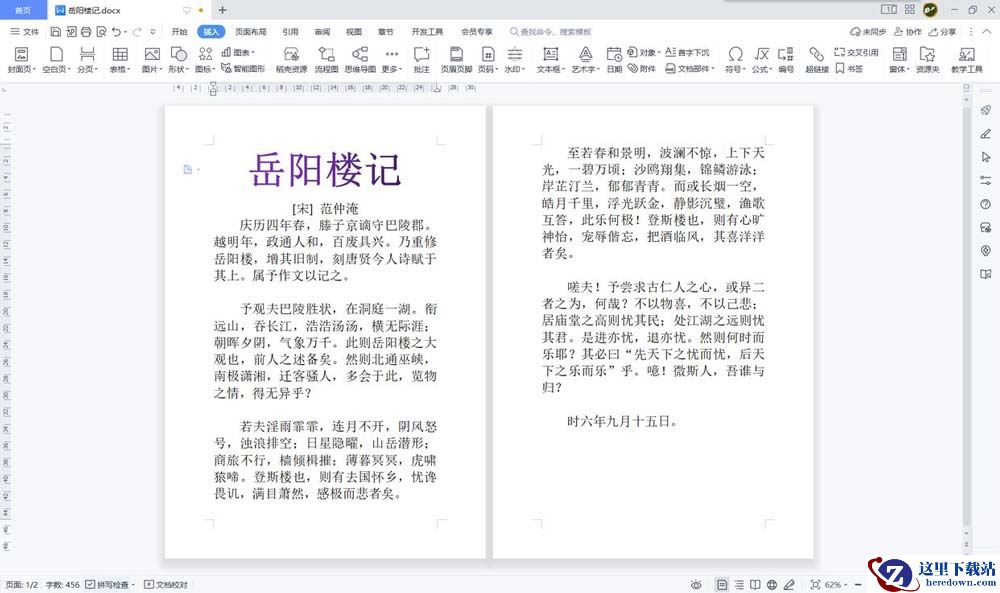Insert WordArt (艺术字)
This screenshot has height=593, width=1000.
(585, 60)
